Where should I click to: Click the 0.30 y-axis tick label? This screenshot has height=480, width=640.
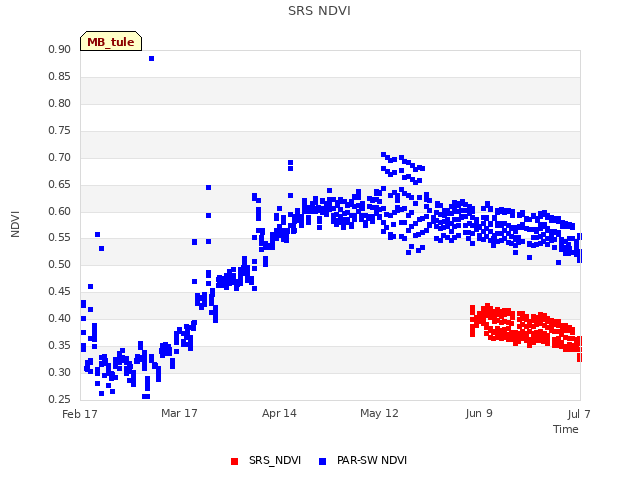[x=59, y=373]
